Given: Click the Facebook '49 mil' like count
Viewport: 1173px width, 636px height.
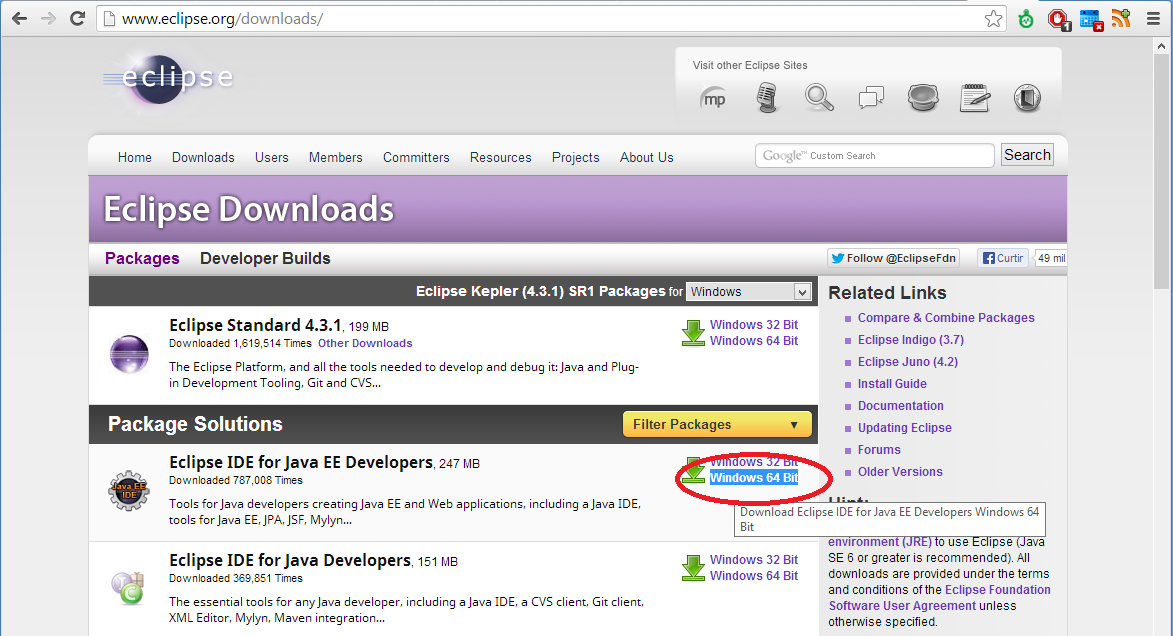Looking at the screenshot, I should [1050, 258].
